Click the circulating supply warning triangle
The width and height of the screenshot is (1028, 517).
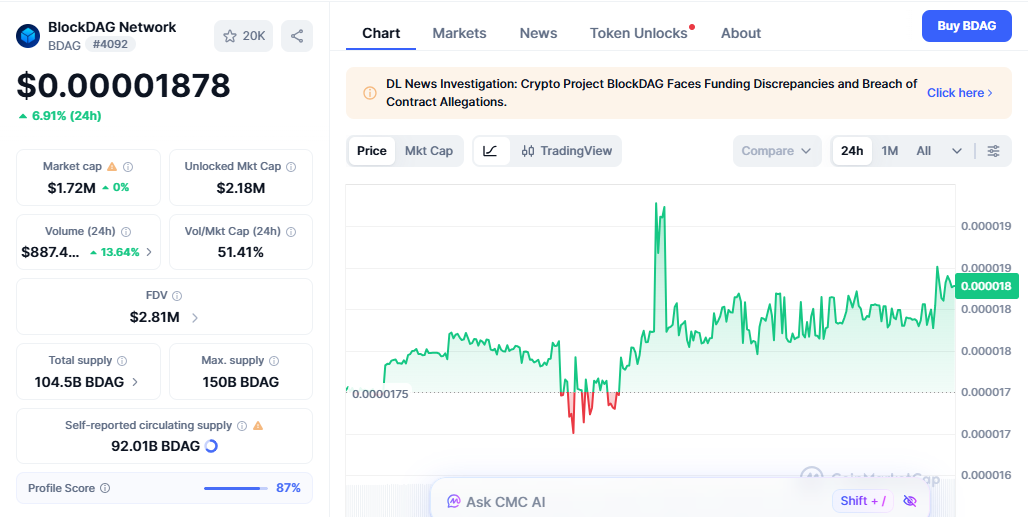pyautogui.click(x=258, y=425)
